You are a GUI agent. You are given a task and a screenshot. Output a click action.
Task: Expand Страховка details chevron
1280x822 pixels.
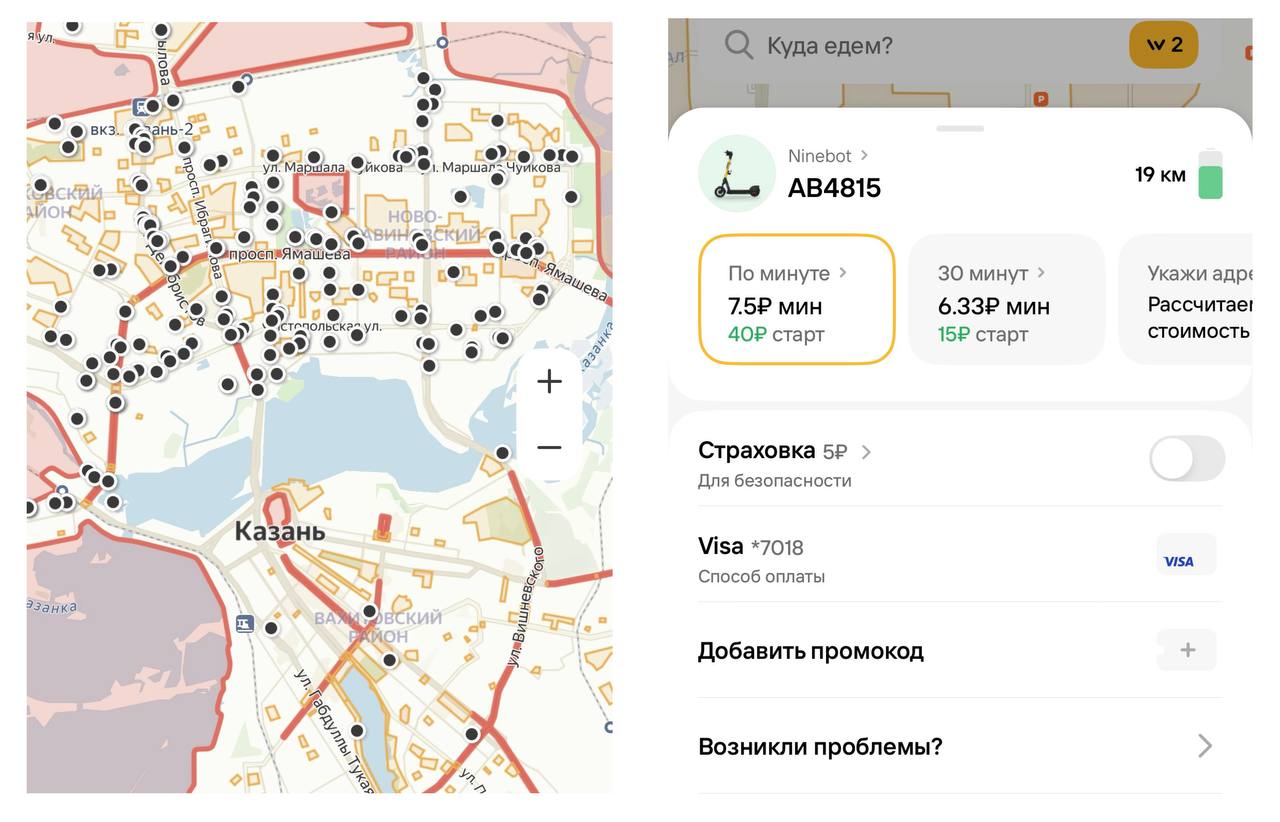click(x=866, y=452)
